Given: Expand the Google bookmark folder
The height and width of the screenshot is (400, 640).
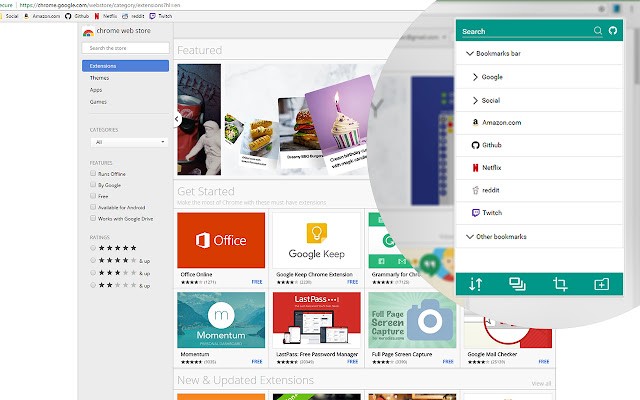Looking at the screenshot, I should 475,76.
